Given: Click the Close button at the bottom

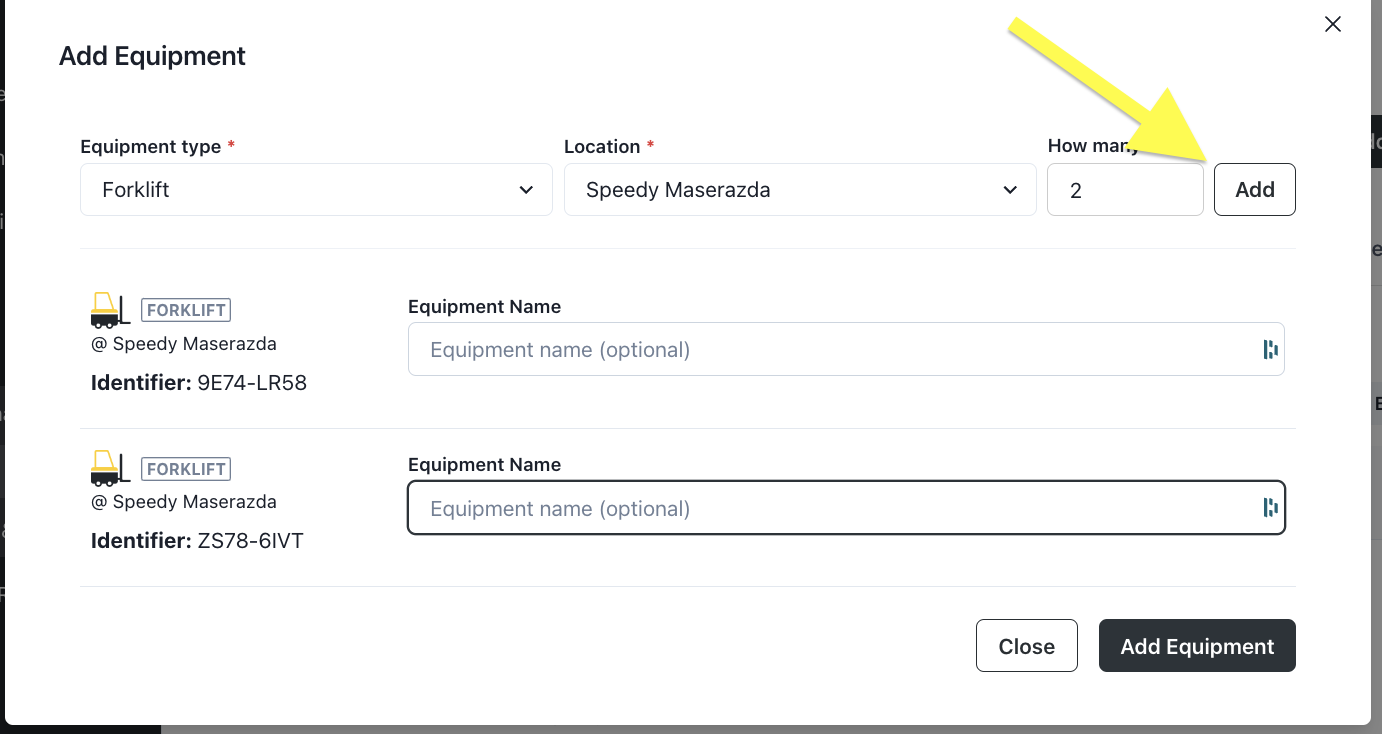Looking at the screenshot, I should [1026, 645].
